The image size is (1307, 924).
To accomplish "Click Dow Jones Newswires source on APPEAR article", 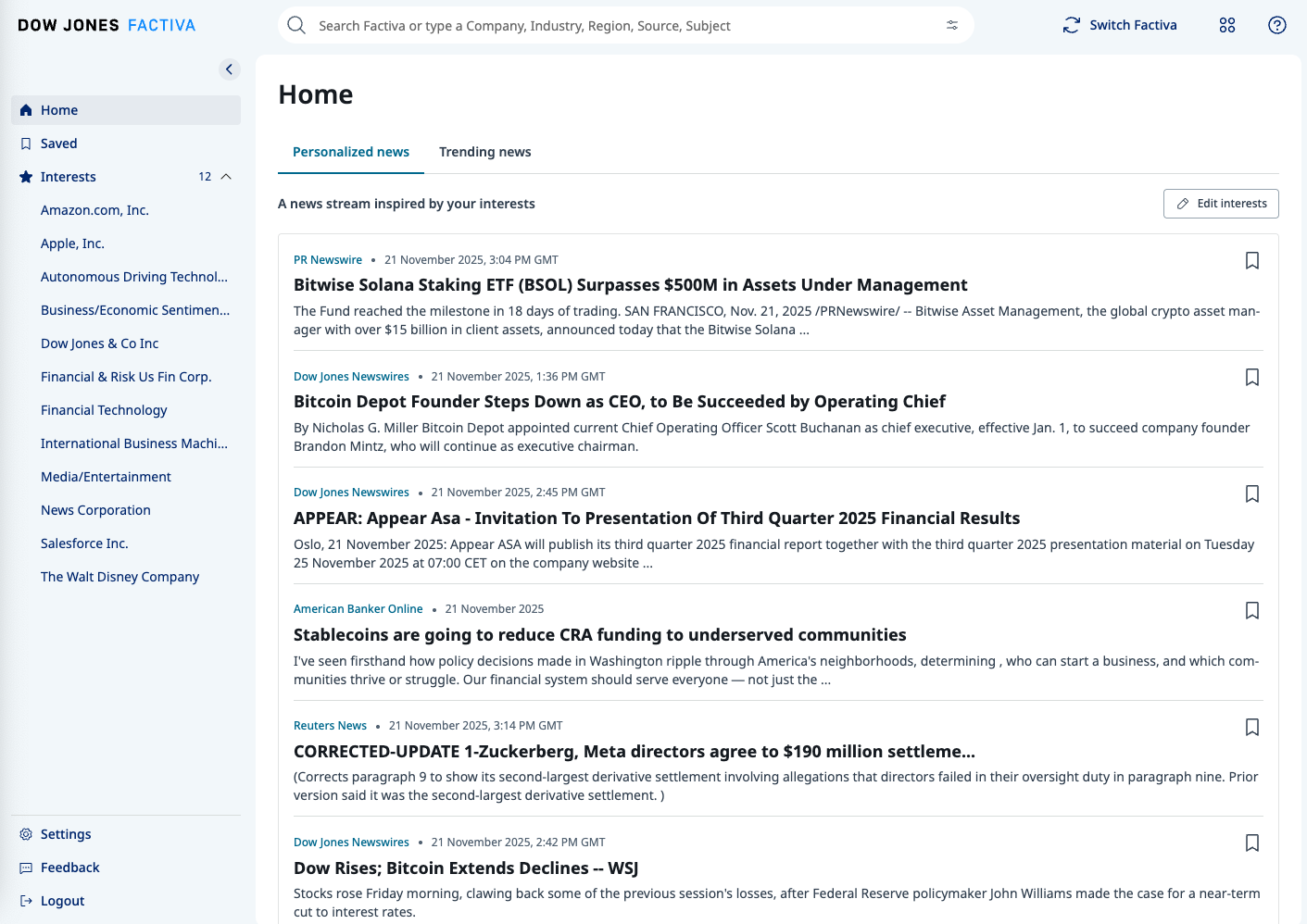I will point(351,493).
